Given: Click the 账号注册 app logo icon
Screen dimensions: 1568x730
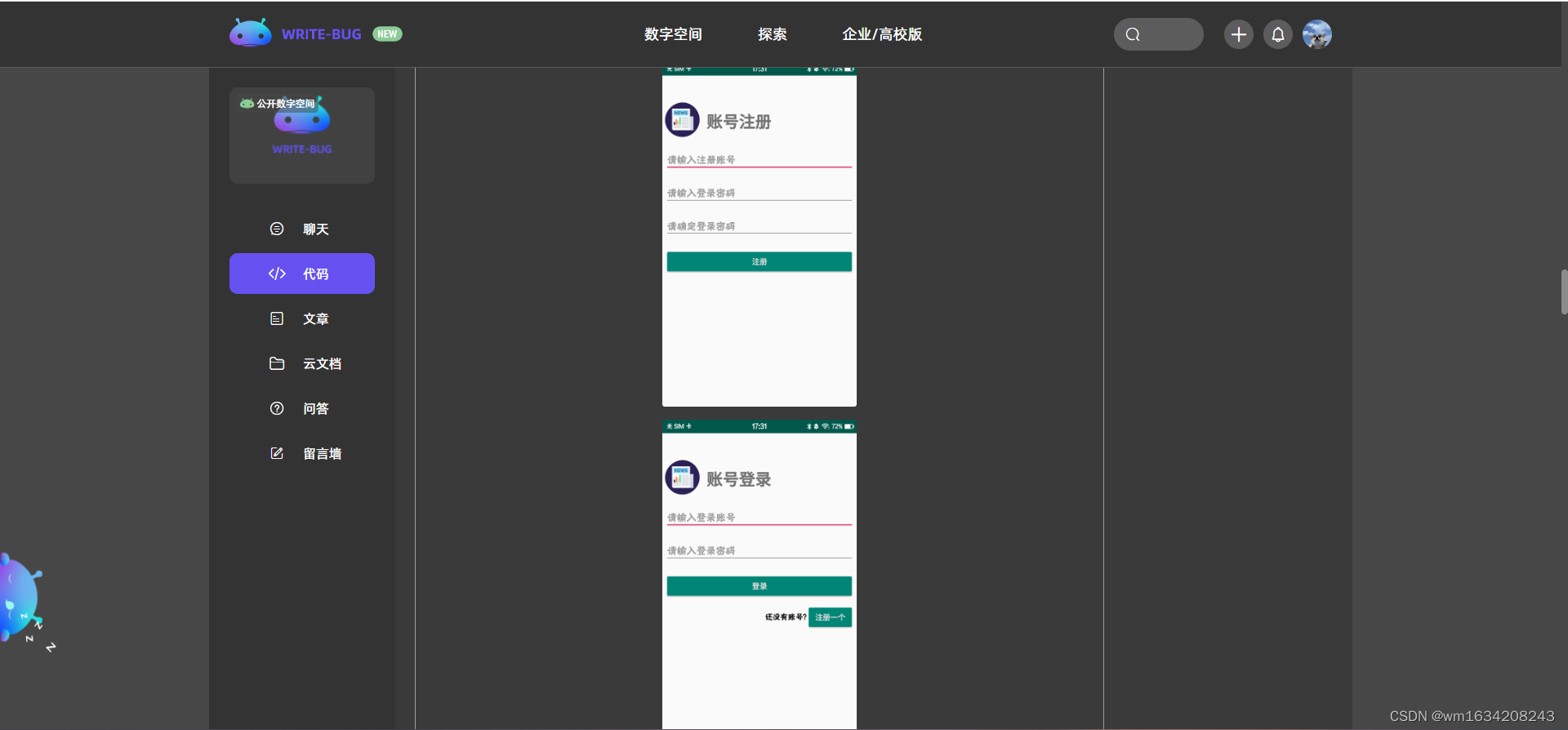Looking at the screenshot, I should [x=682, y=120].
